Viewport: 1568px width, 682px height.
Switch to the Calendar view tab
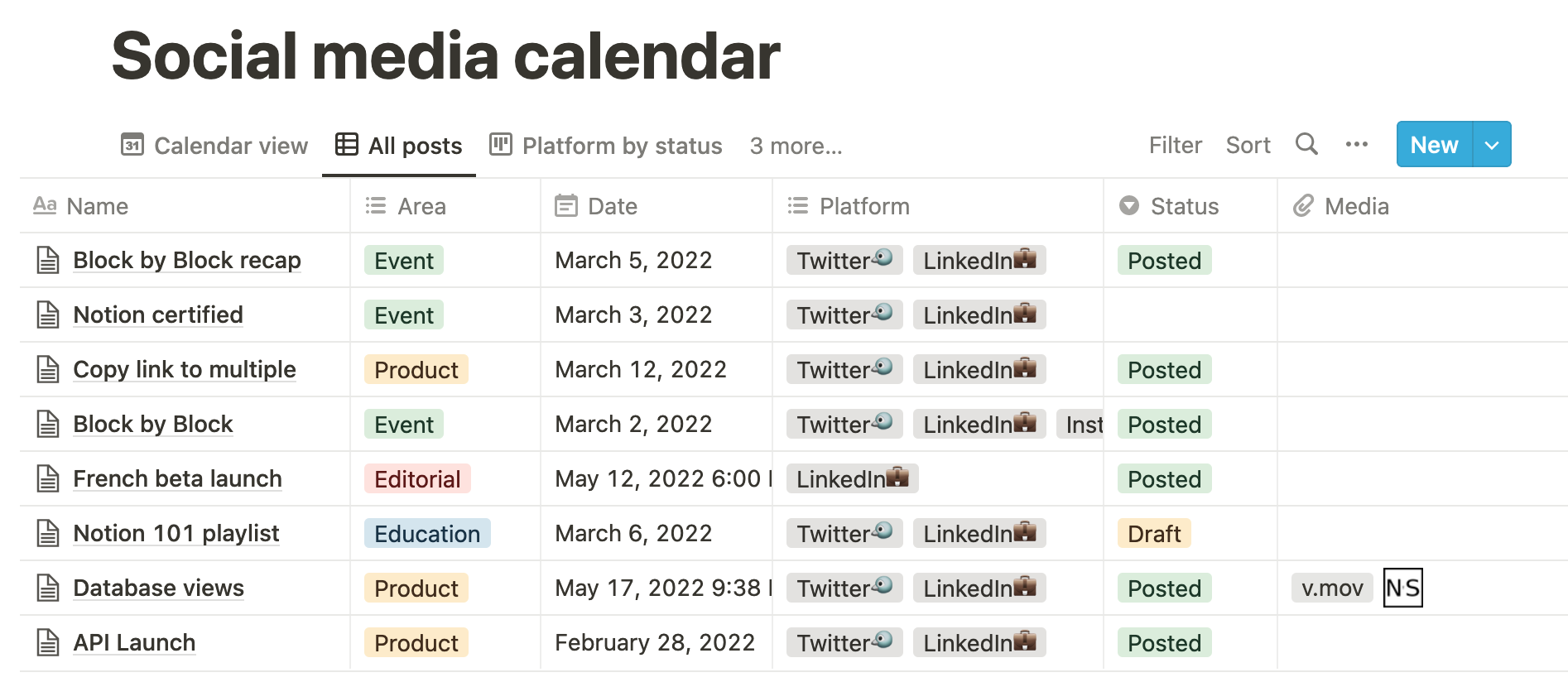click(x=214, y=146)
